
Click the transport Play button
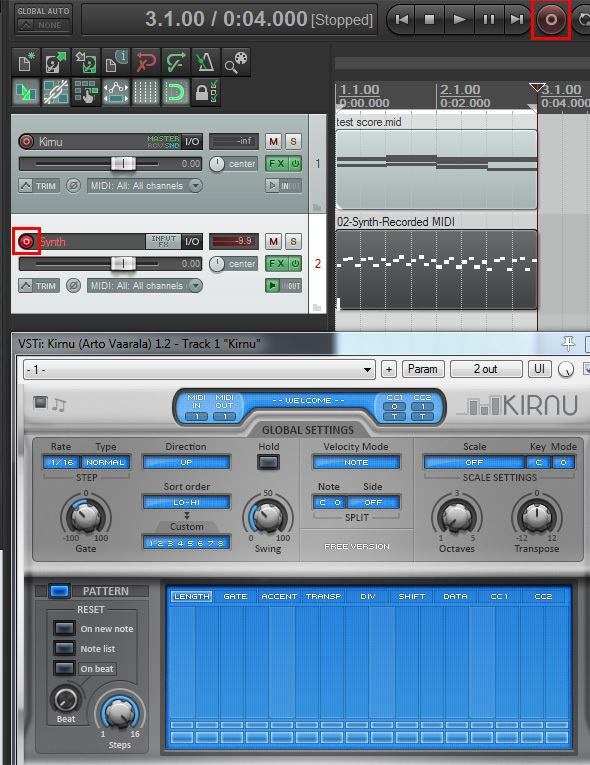tap(459, 20)
